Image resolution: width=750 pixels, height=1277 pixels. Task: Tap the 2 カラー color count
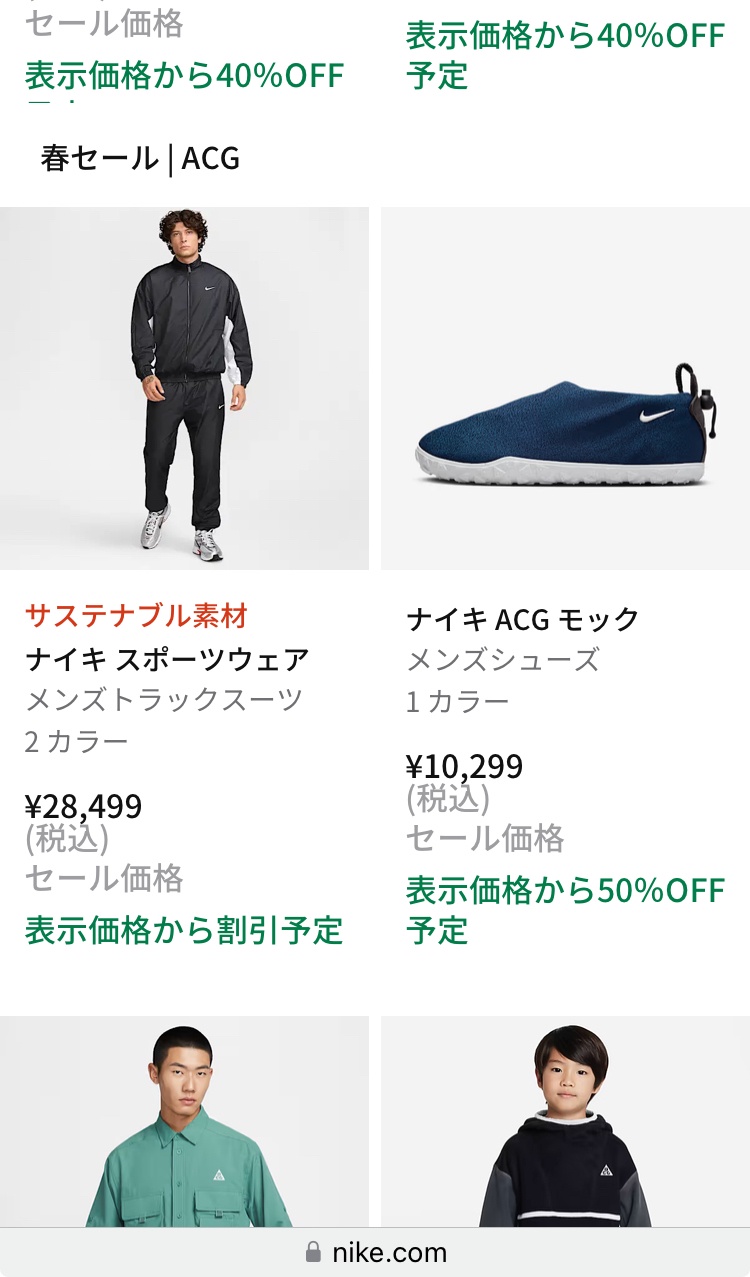(77, 741)
